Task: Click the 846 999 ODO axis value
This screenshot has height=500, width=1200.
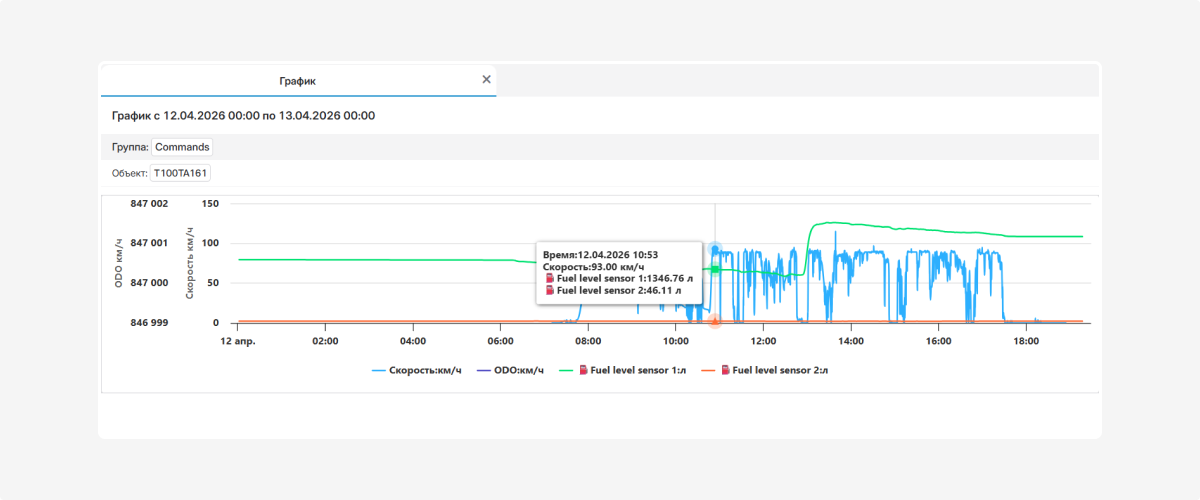Action: pyautogui.click(x=149, y=323)
